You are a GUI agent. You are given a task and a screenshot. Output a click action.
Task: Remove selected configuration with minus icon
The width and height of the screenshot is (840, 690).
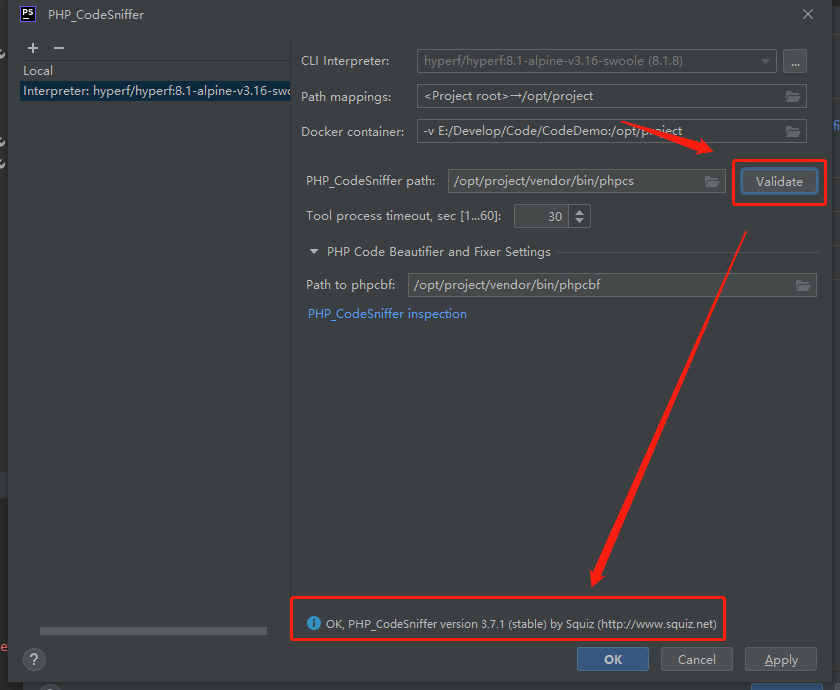[x=59, y=48]
